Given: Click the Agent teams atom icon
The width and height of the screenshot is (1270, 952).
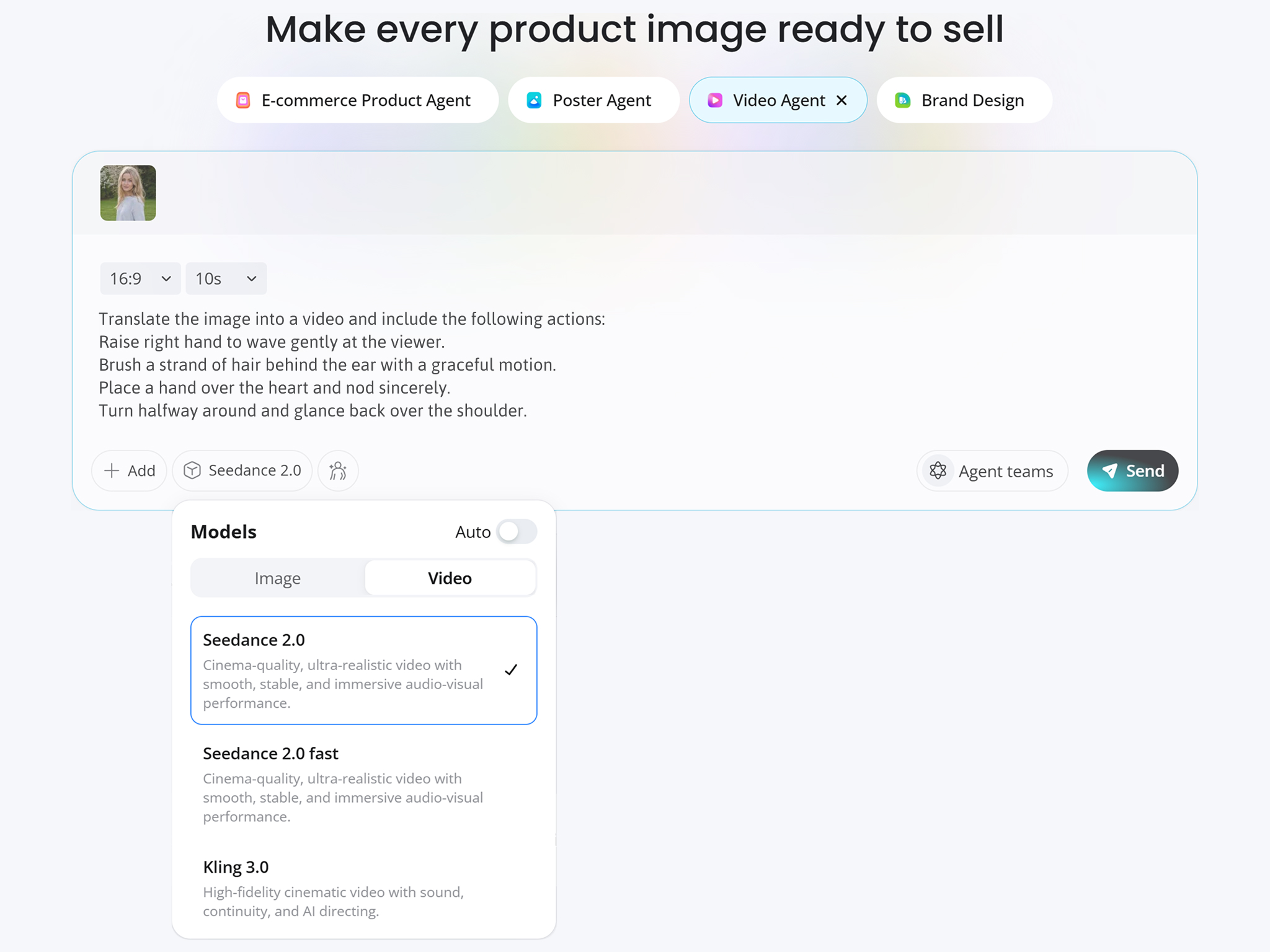Looking at the screenshot, I should tap(938, 471).
